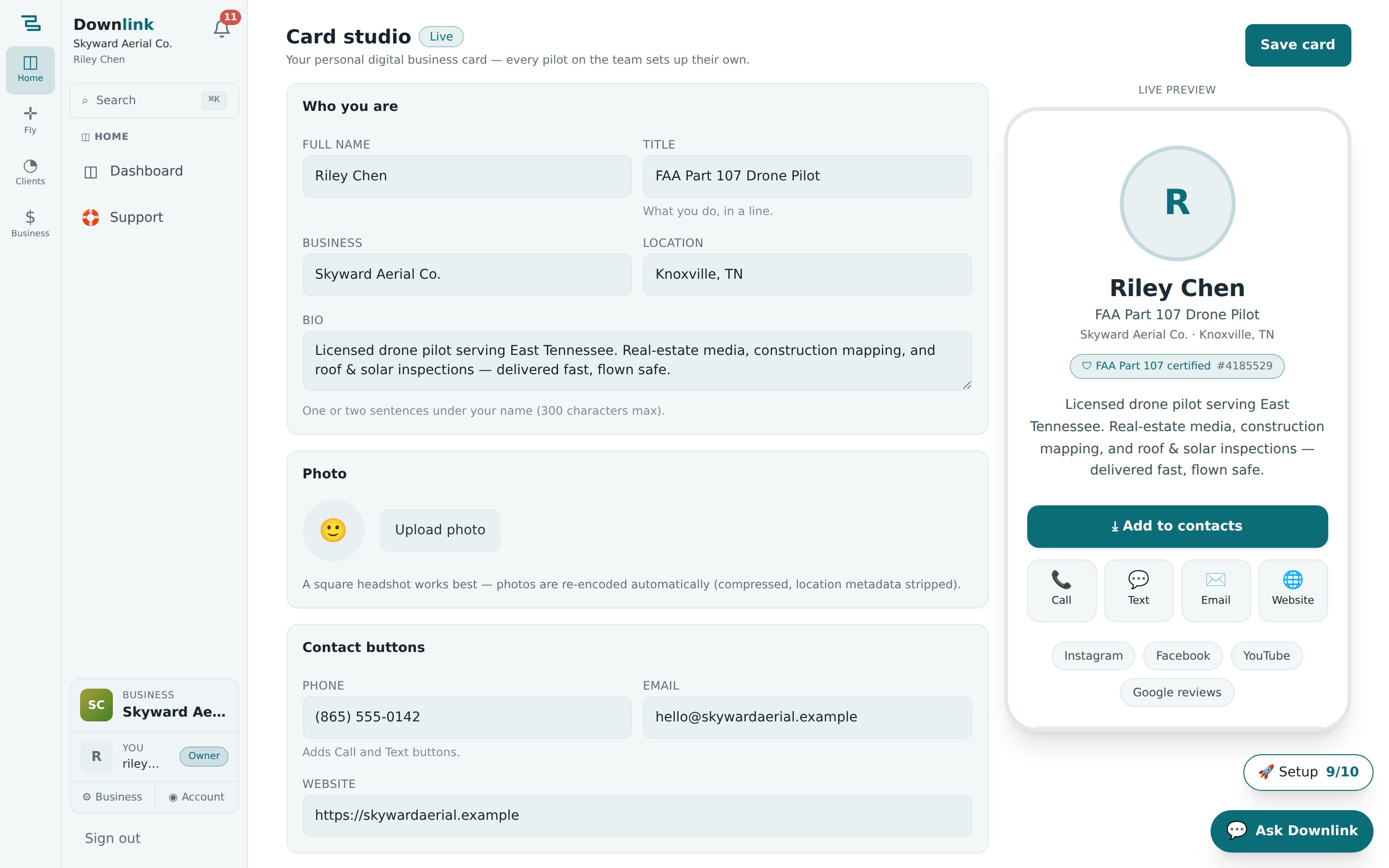Sign out of Downlink

tap(112, 839)
